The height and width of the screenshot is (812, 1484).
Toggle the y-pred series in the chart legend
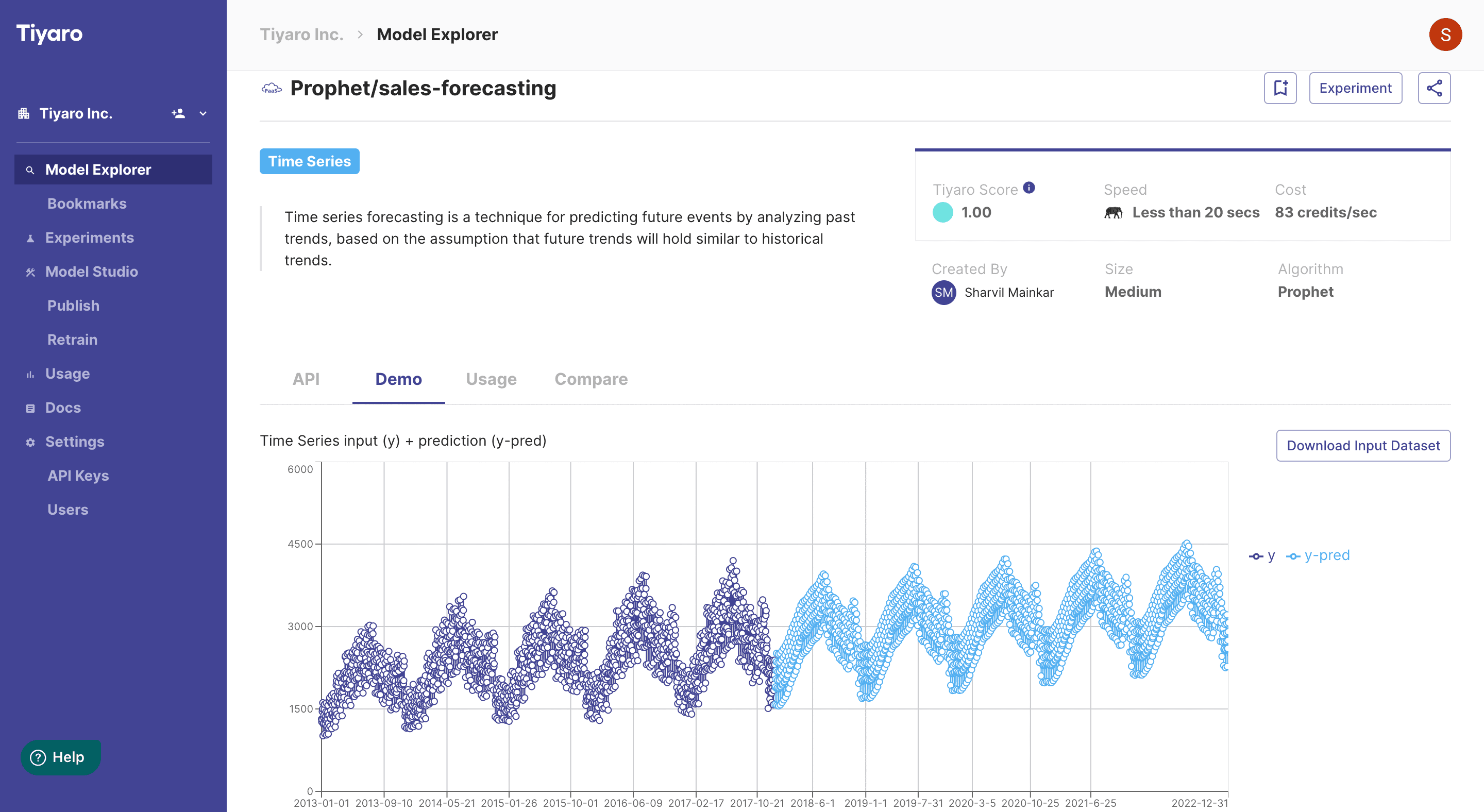pos(1318,556)
